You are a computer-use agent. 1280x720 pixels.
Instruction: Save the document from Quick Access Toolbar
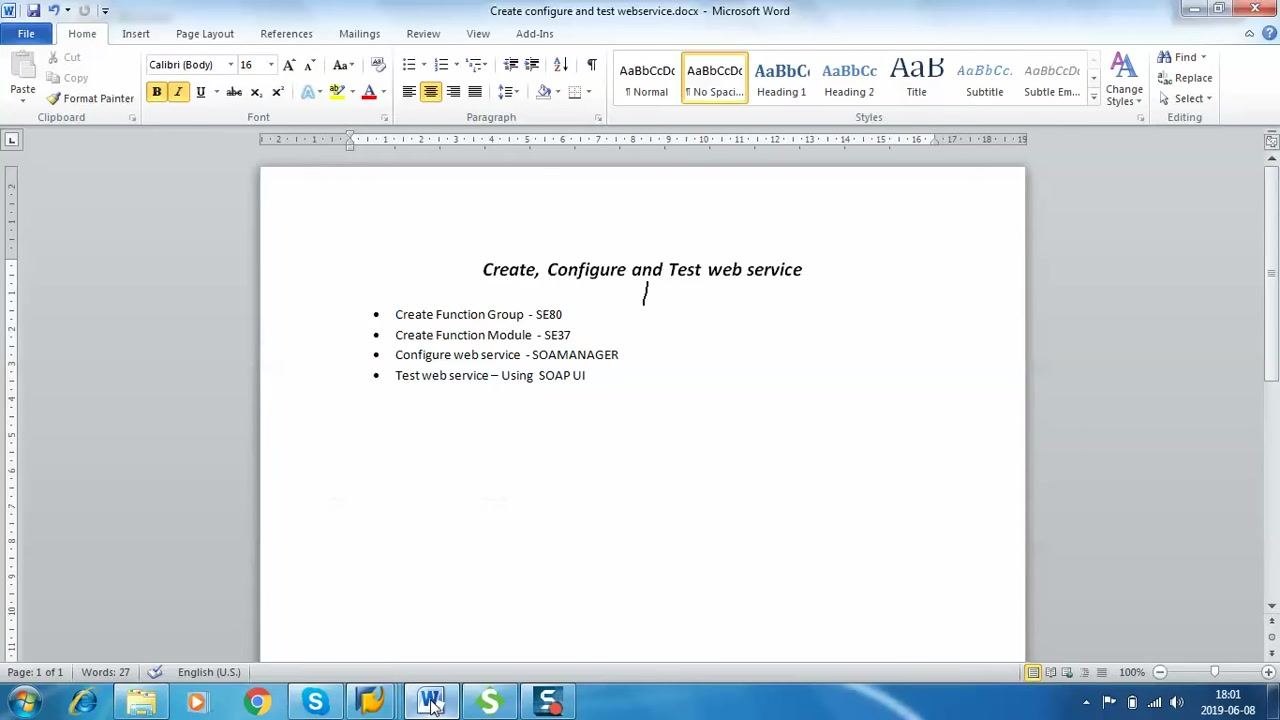click(33, 11)
